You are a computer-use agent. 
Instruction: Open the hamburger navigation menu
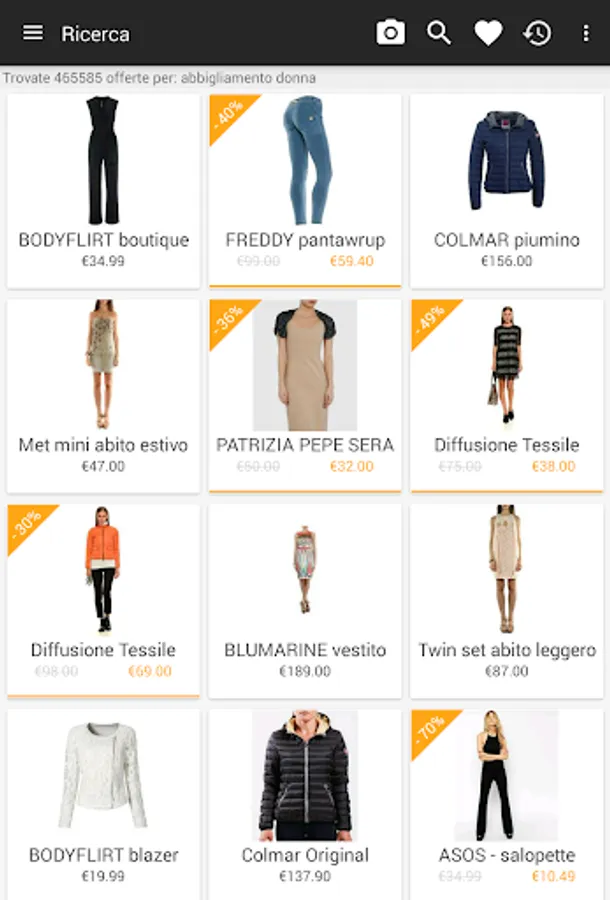pos(33,33)
